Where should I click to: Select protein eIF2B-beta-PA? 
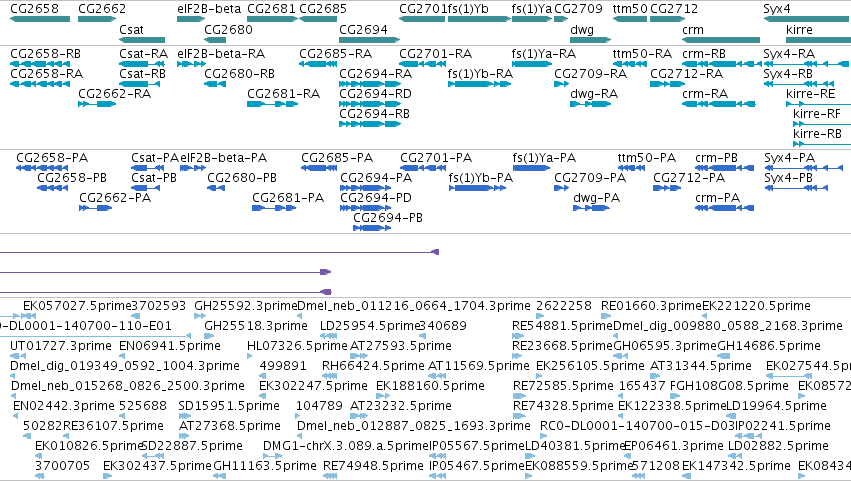[193, 168]
